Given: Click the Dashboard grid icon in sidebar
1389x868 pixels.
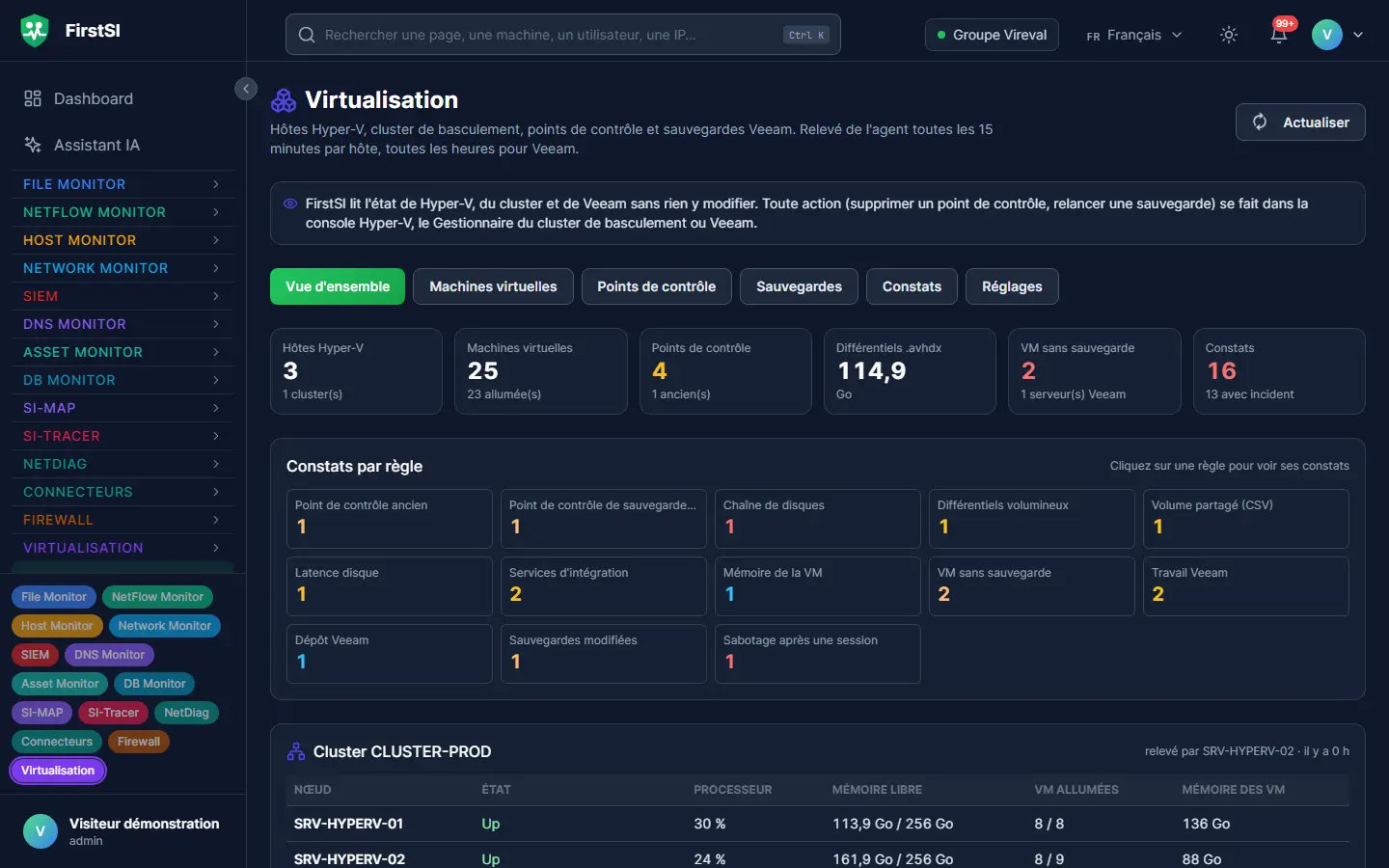Looking at the screenshot, I should pos(33,98).
